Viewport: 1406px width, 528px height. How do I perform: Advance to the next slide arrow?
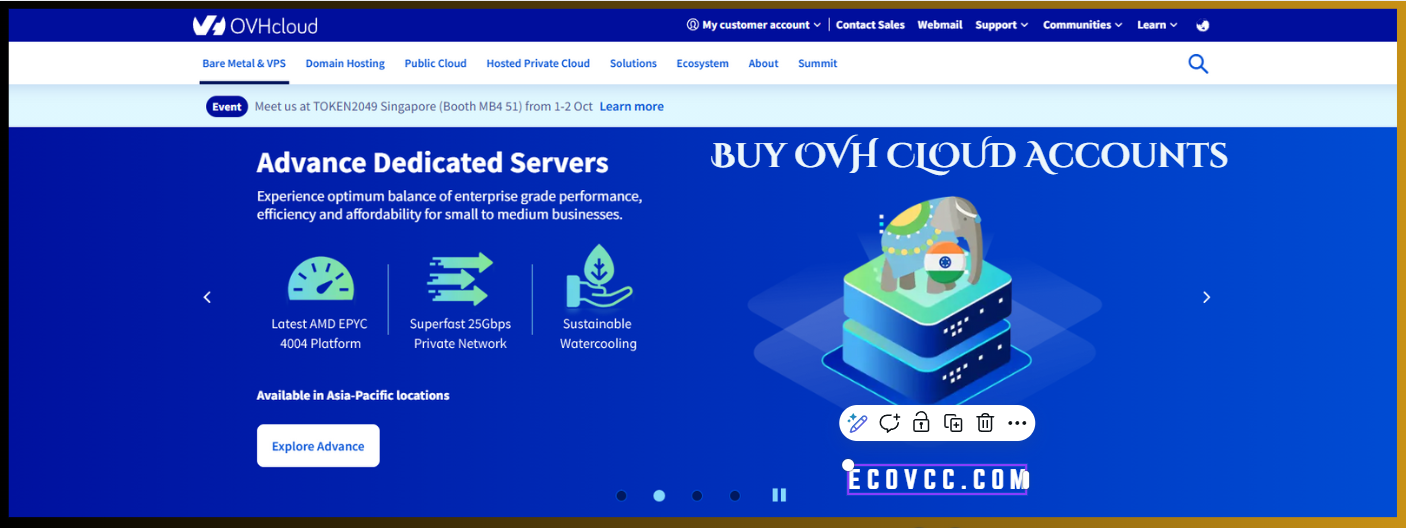[1206, 297]
